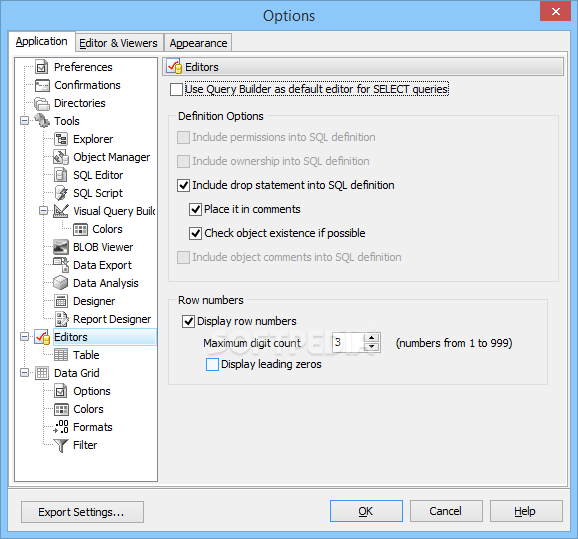This screenshot has width=578, height=539.
Task: Click the Data Grid Options icon
Action: 61,391
